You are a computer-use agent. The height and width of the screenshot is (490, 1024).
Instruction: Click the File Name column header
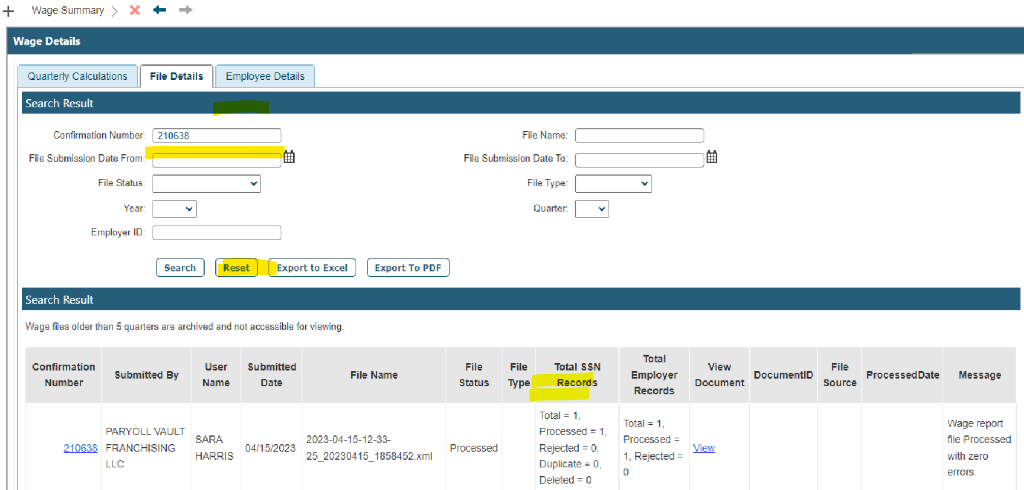[374, 375]
